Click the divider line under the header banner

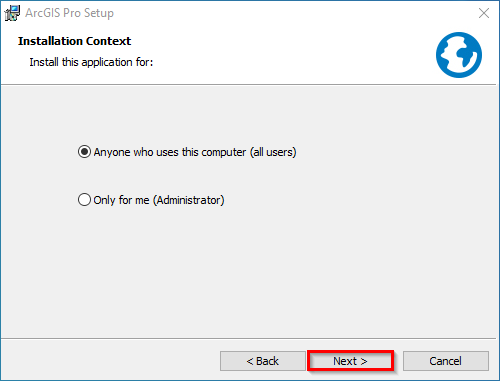(248, 85)
